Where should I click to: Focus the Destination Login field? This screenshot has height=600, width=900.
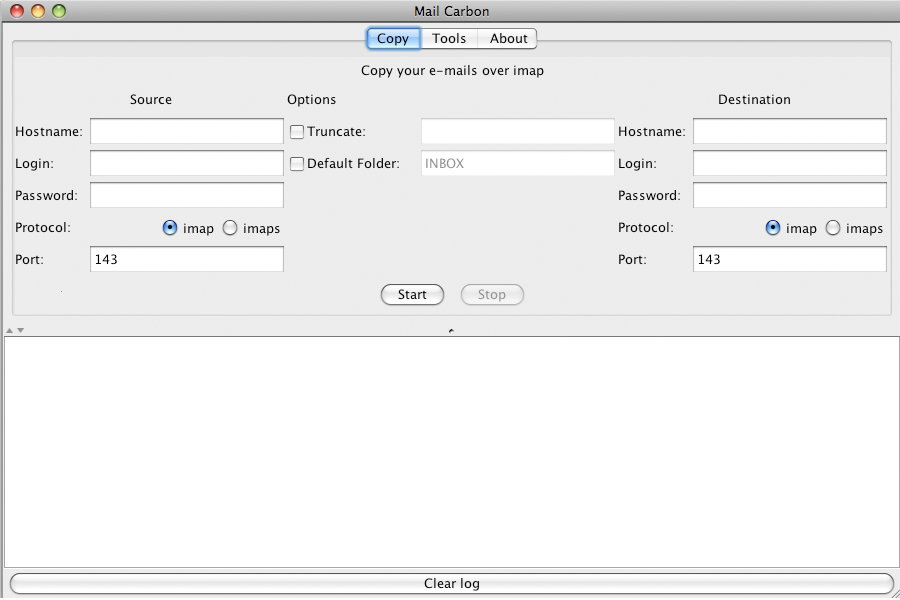point(790,164)
